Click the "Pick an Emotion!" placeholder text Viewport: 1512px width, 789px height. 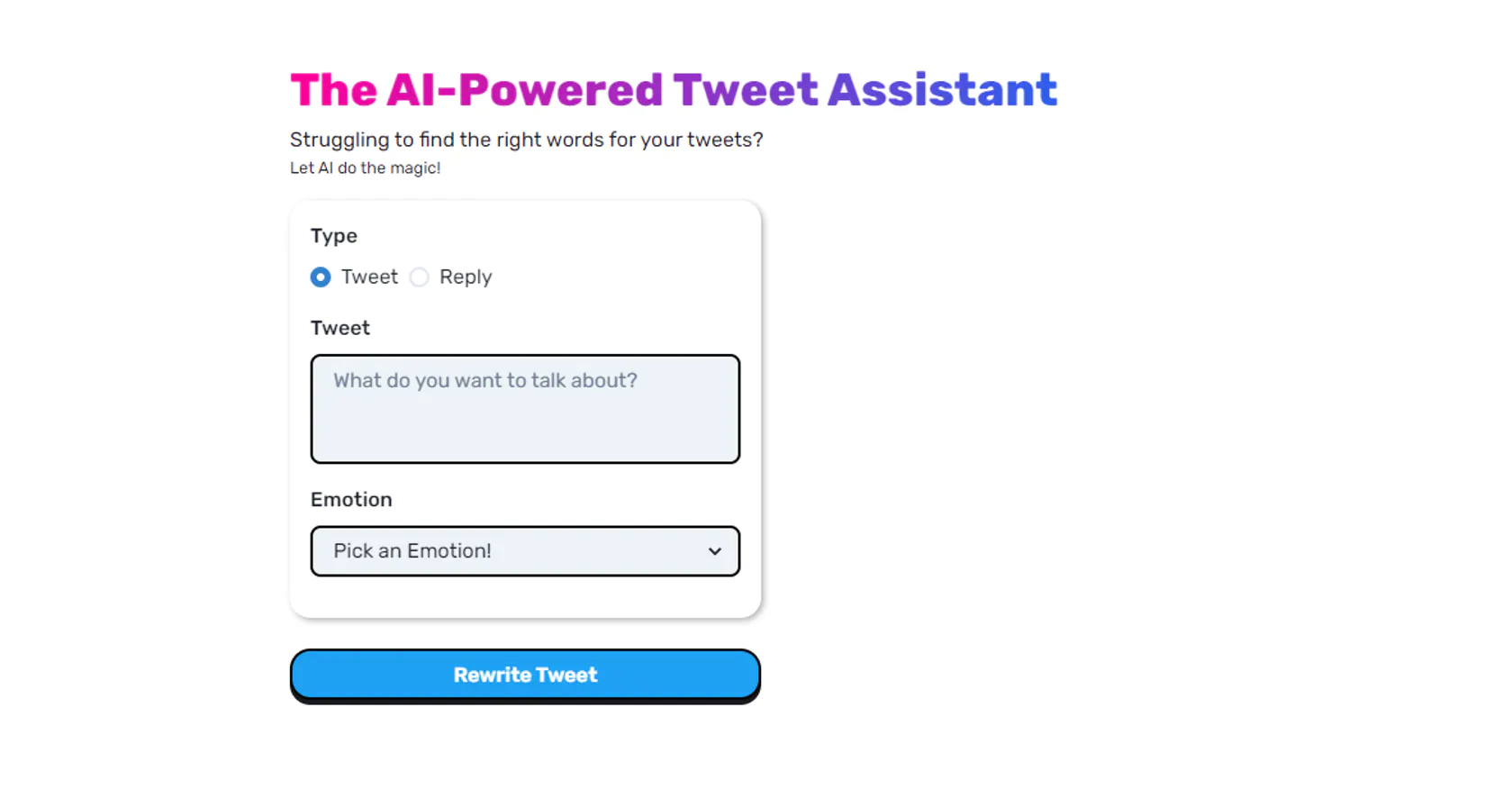pyautogui.click(x=412, y=551)
